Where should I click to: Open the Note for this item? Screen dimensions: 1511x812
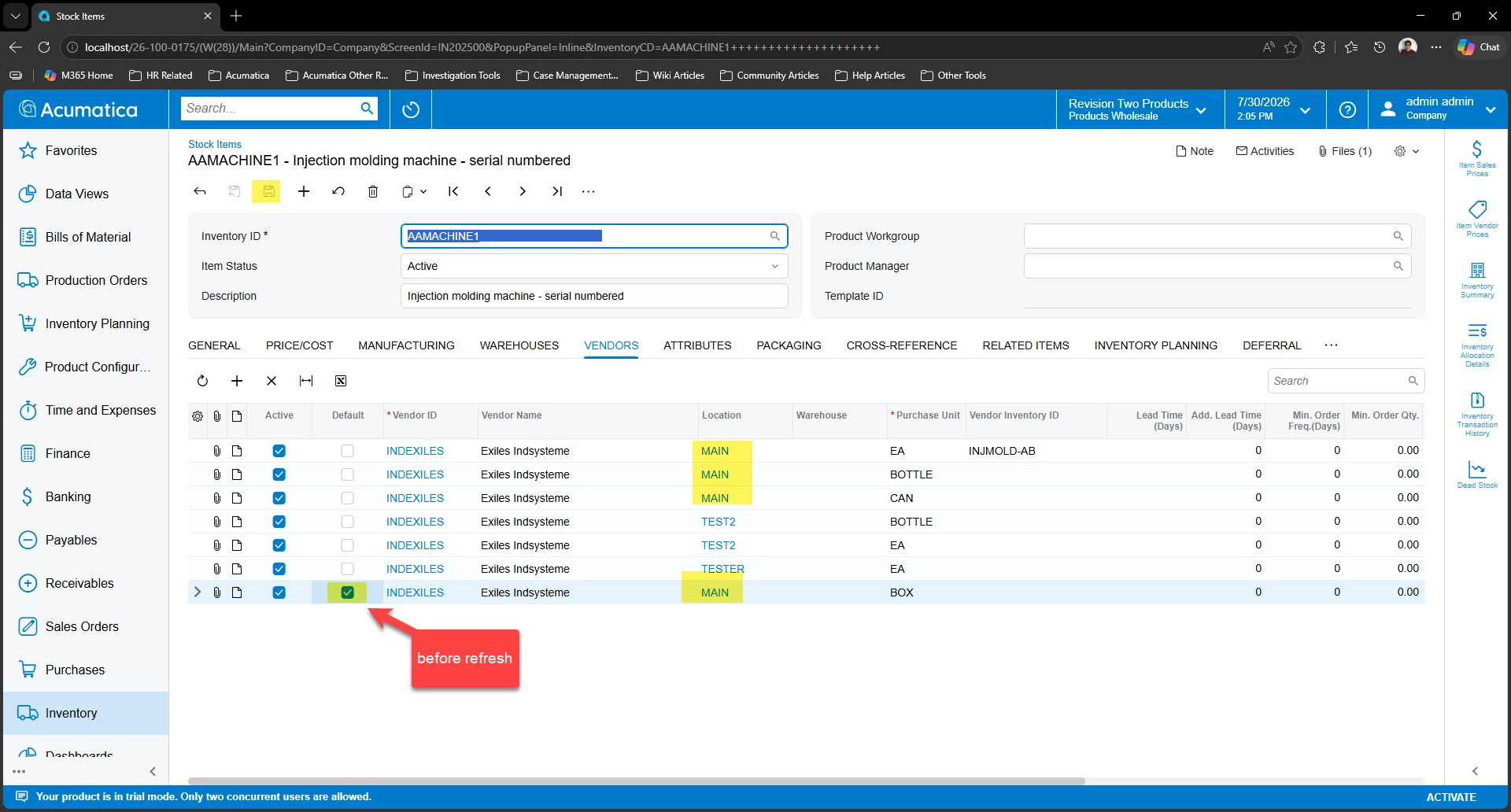tap(1195, 151)
